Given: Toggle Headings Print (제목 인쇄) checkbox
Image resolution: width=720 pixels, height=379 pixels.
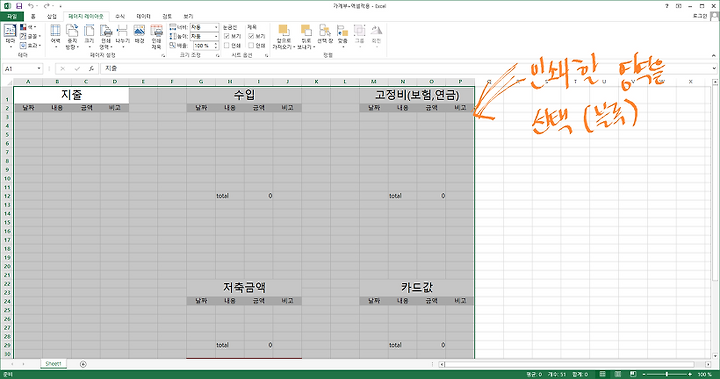Looking at the screenshot, I should [x=251, y=45].
